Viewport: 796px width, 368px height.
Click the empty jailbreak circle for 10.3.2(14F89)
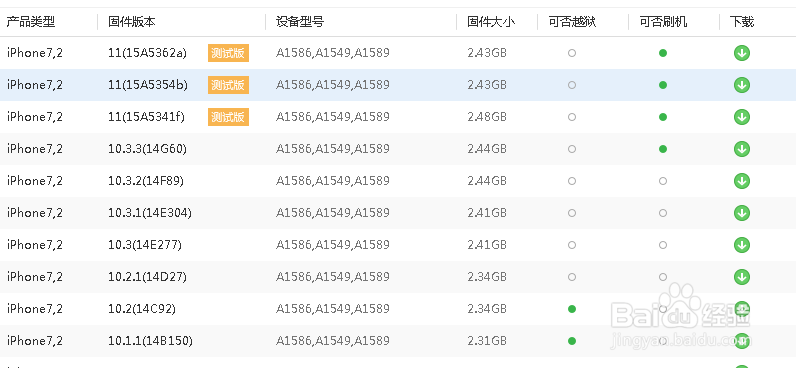coord(572,181)
